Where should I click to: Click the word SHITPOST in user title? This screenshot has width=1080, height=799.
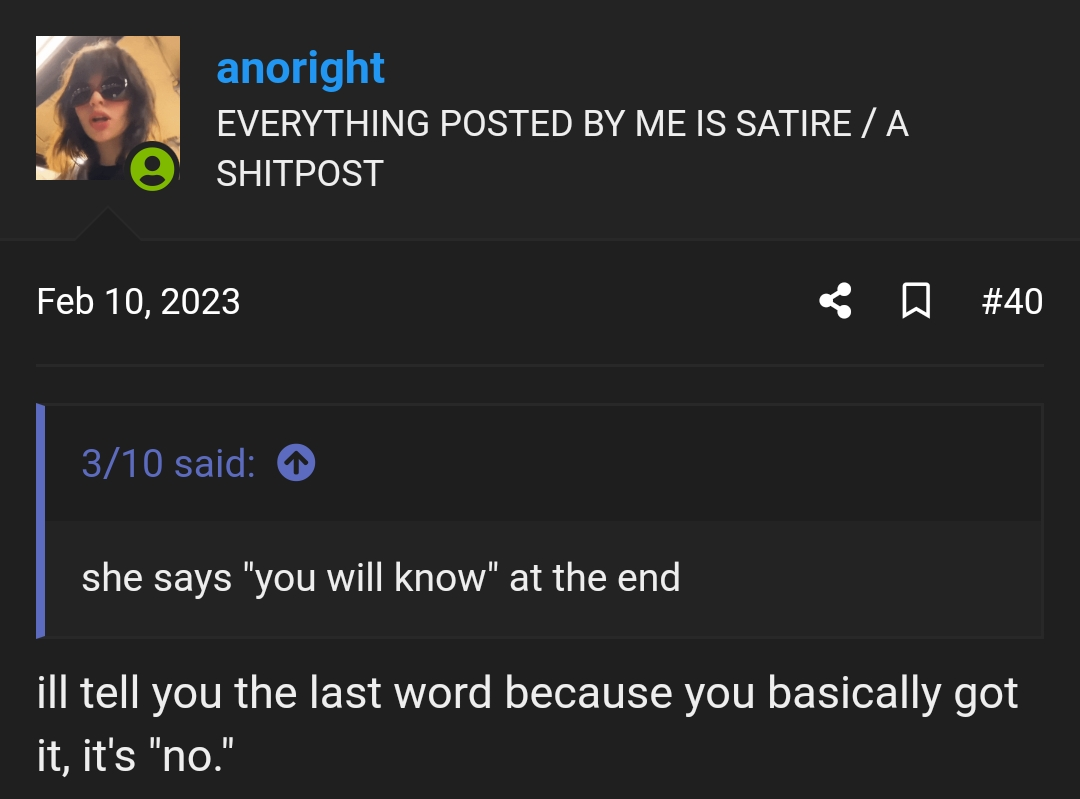click(300, 174)
